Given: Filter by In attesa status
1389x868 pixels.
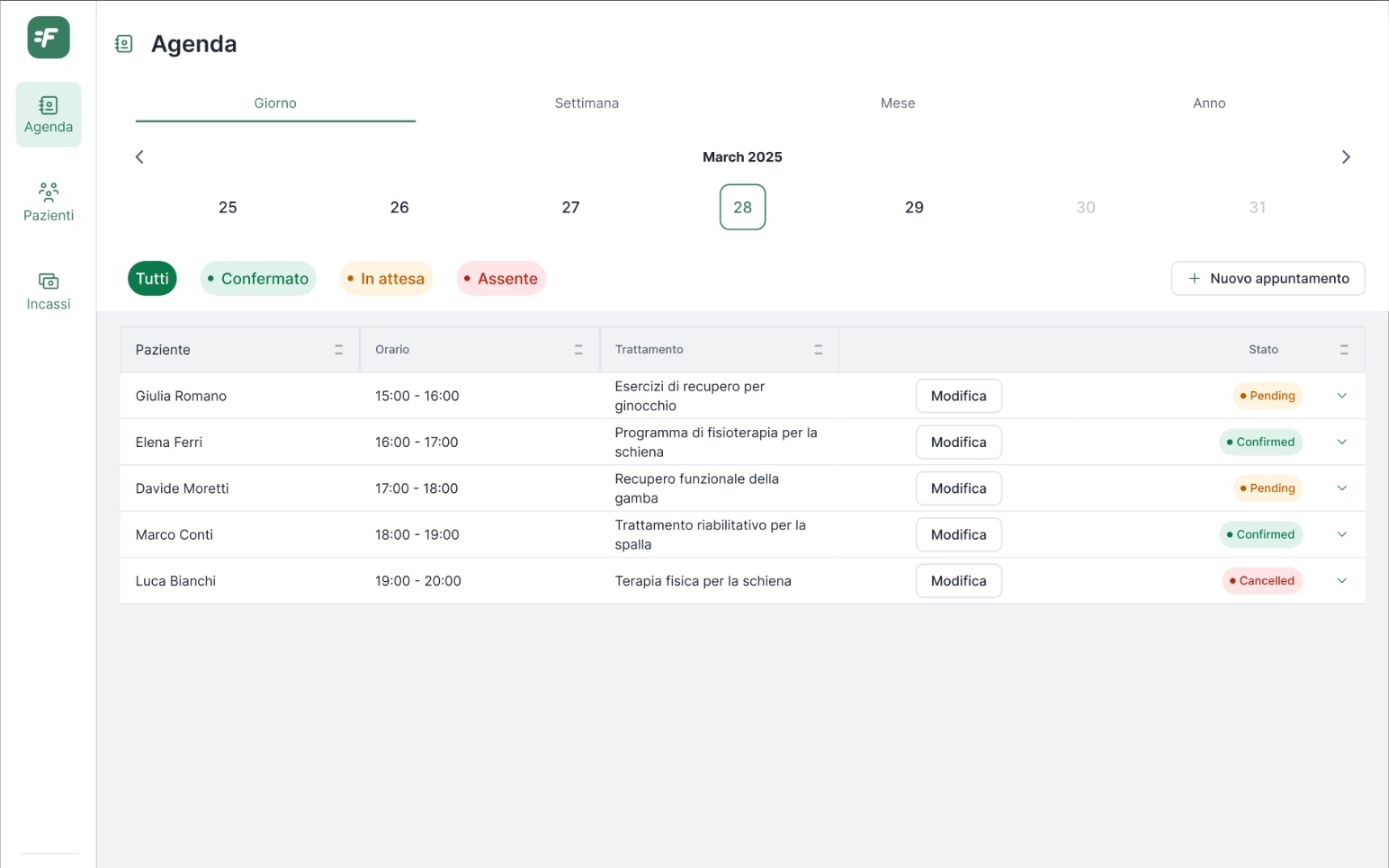Looking at the screenshot, I should tap(386, 279).
